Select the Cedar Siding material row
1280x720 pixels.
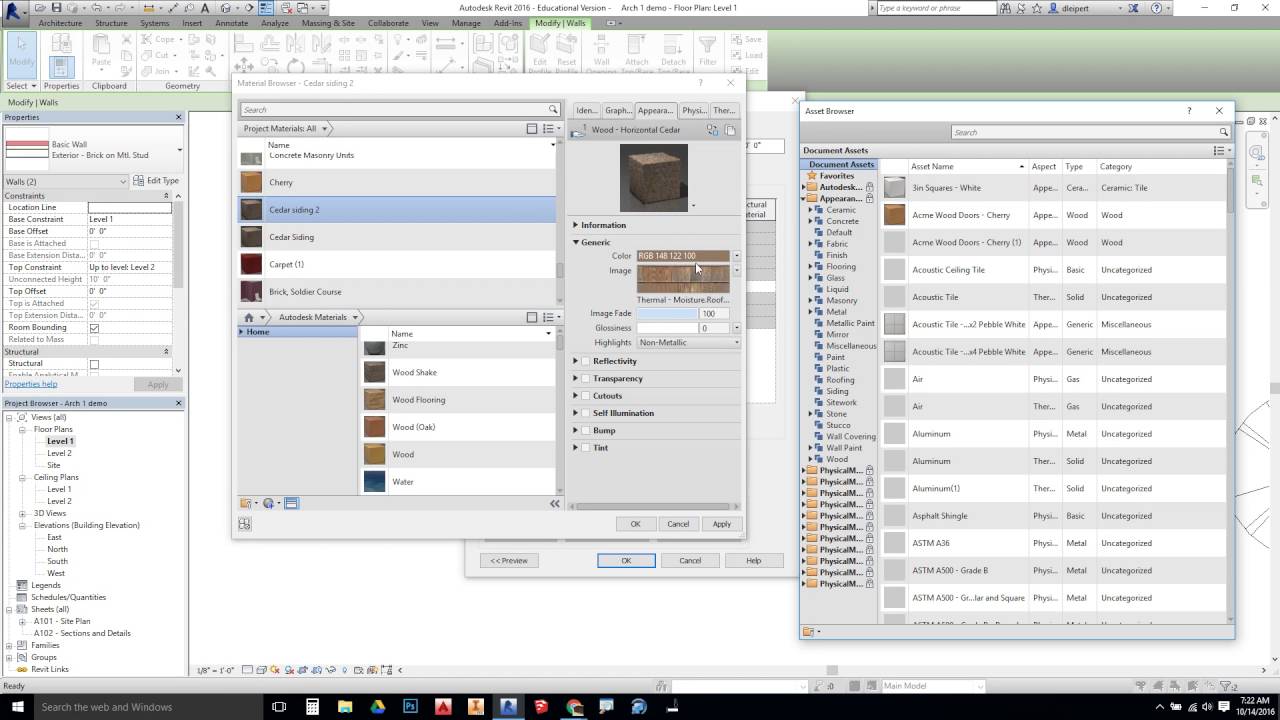point(397,237)
